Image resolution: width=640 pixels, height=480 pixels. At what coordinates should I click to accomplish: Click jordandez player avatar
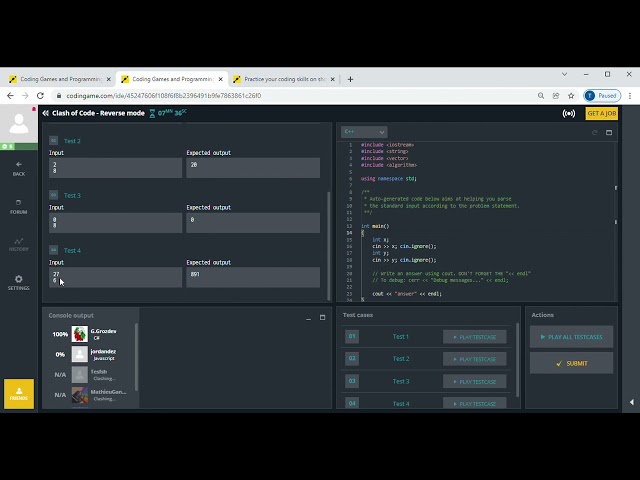80,354
